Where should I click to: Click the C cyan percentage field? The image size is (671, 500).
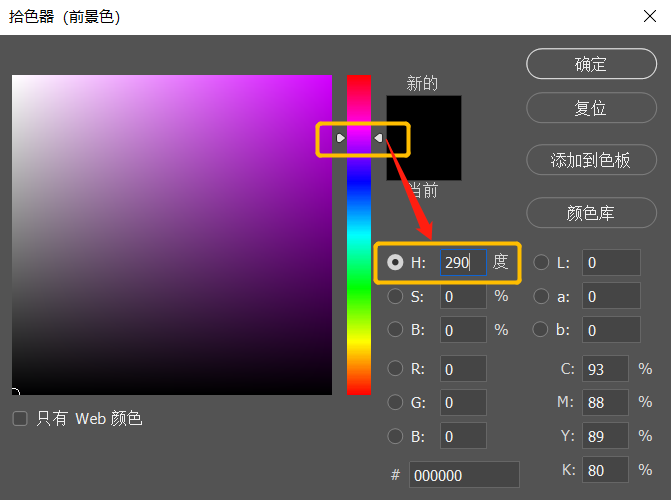606,369
